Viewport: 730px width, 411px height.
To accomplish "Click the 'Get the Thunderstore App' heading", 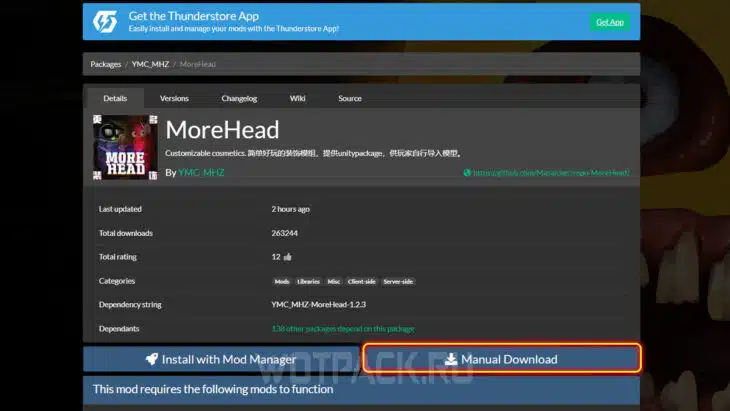I will click(x=194, y=16).
